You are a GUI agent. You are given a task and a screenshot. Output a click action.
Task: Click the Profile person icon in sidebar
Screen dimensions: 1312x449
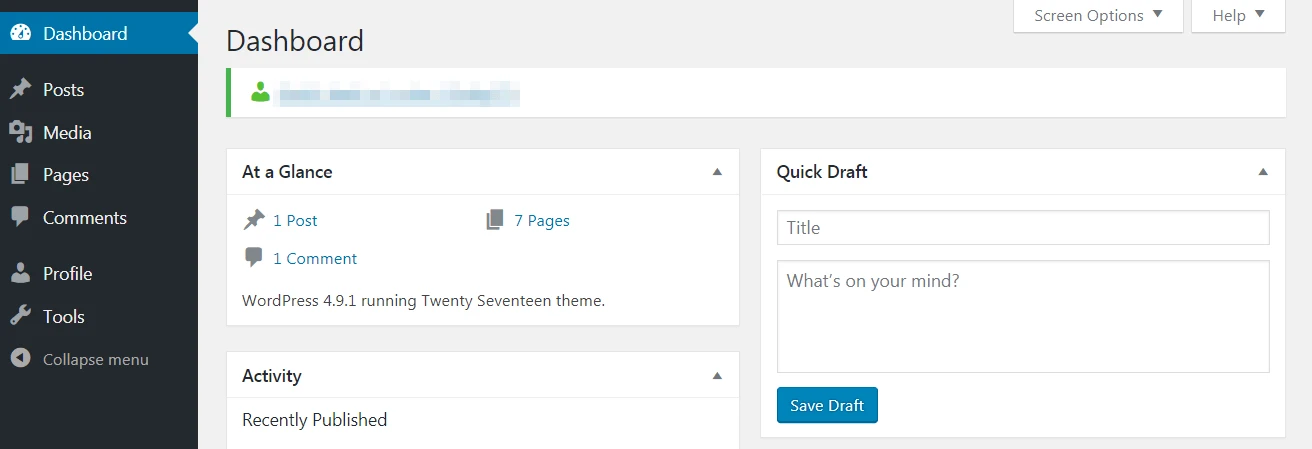20,274
